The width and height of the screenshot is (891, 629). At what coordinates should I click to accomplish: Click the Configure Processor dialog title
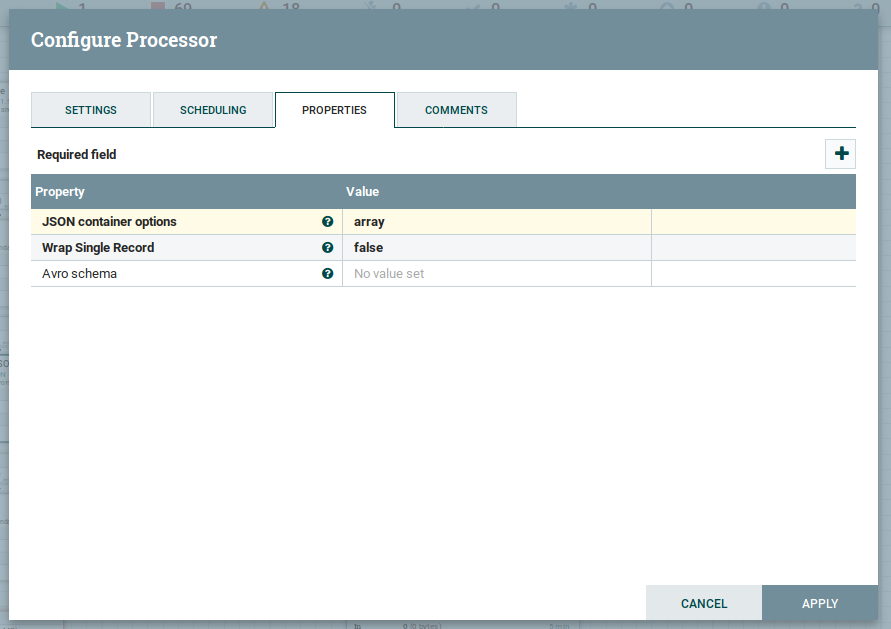124,41
